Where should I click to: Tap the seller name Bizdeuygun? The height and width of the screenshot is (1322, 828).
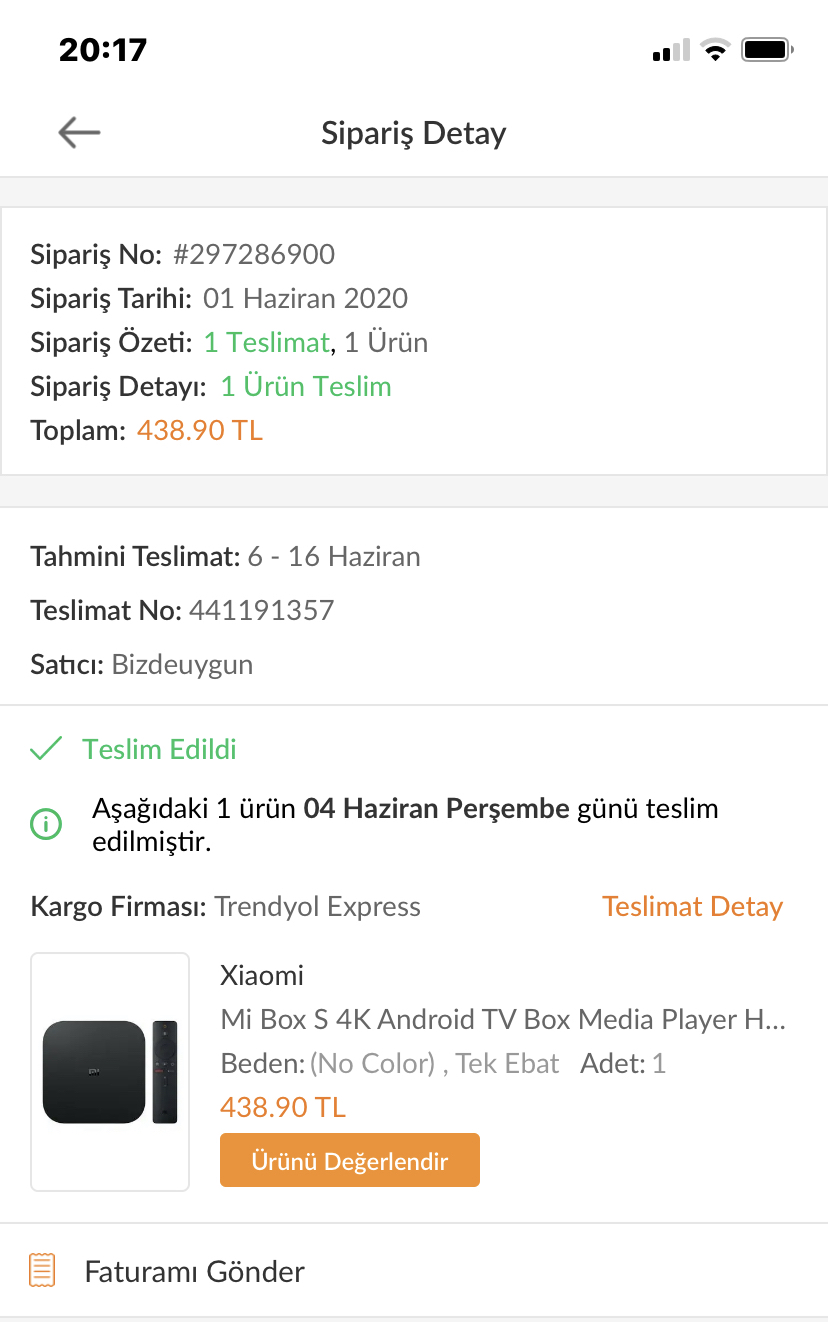click(x=182, y=665)
